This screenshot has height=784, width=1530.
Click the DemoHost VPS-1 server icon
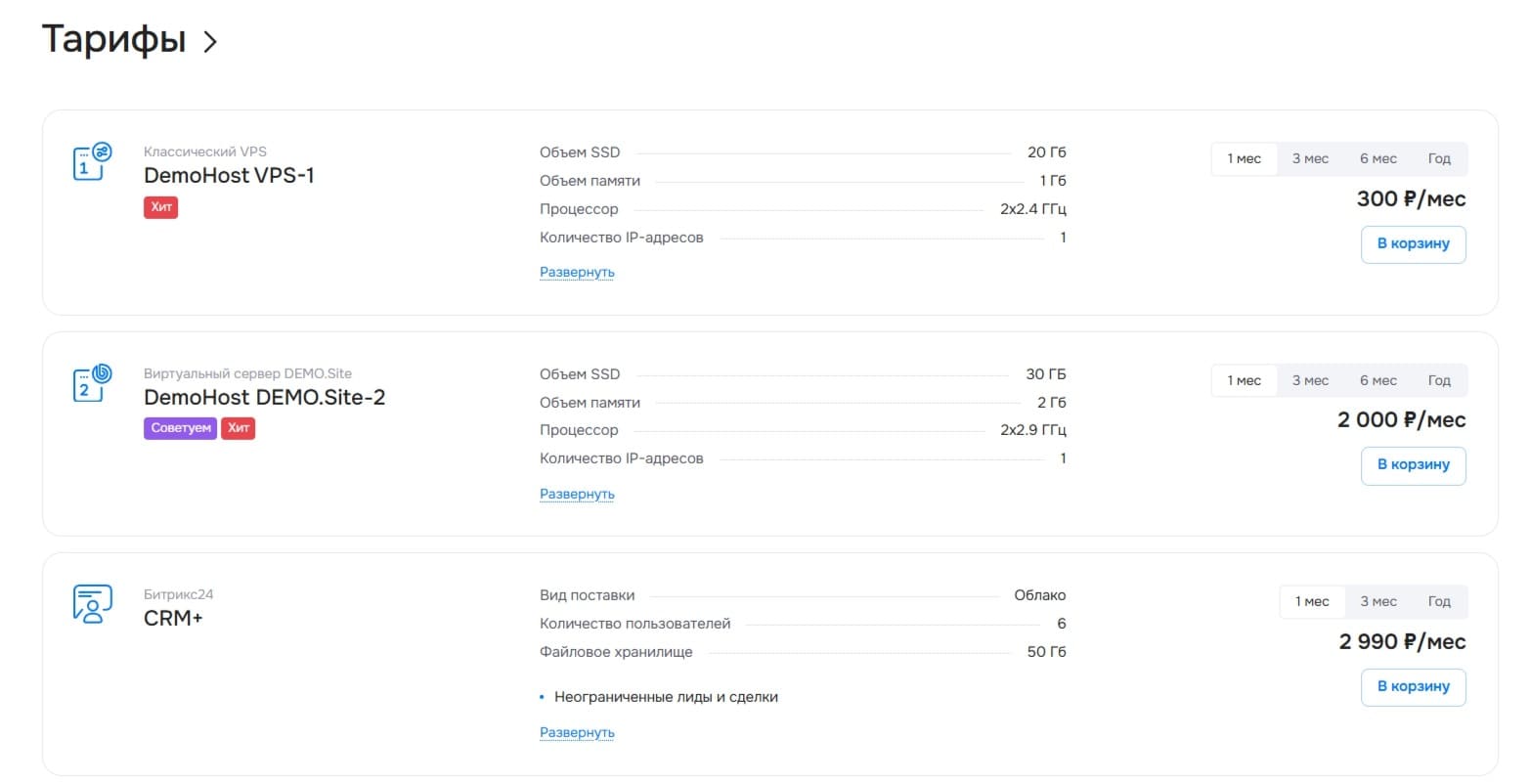tap(93, 162)
